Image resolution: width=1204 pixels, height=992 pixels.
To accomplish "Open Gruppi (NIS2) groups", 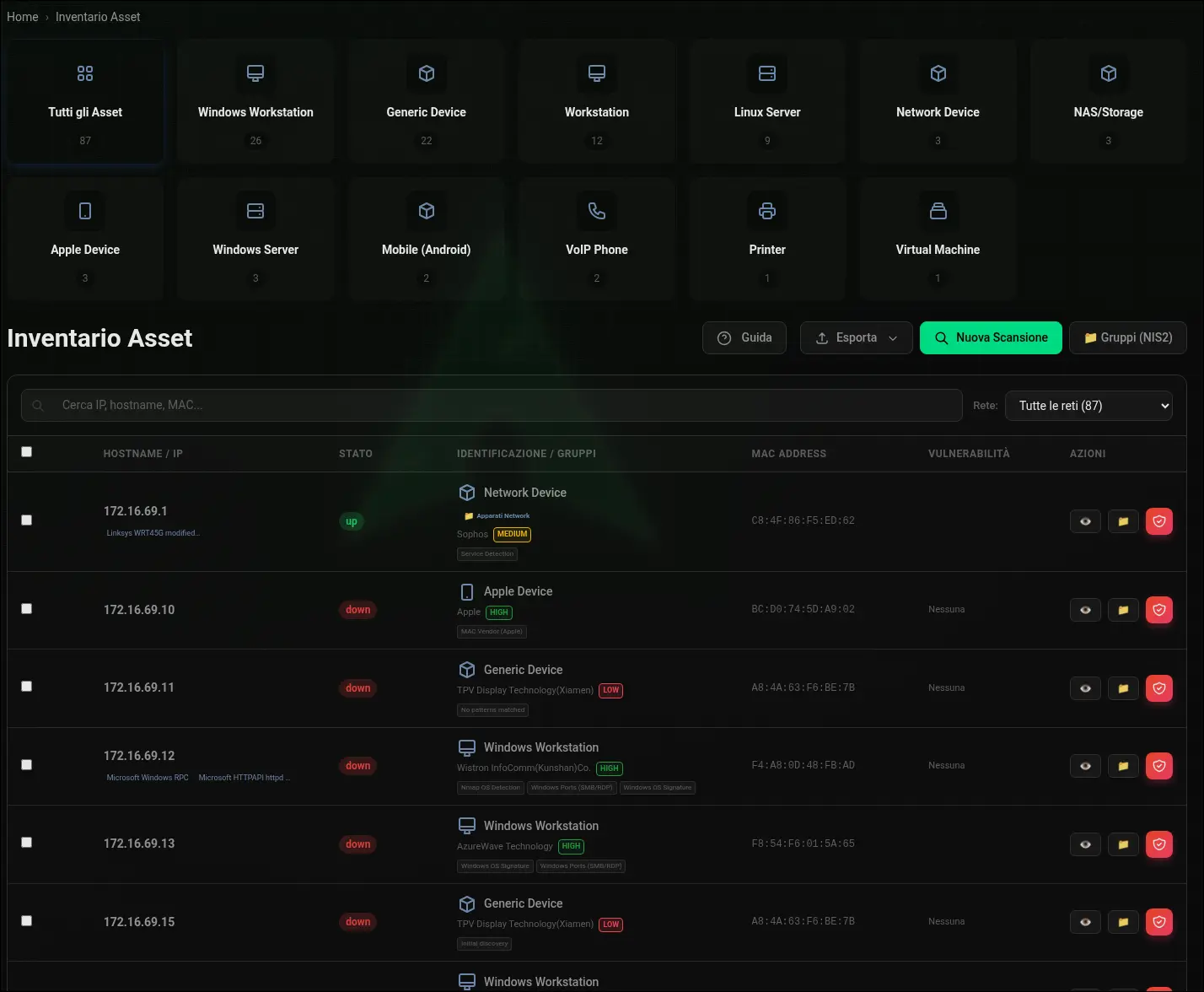I will (1128, 337).
